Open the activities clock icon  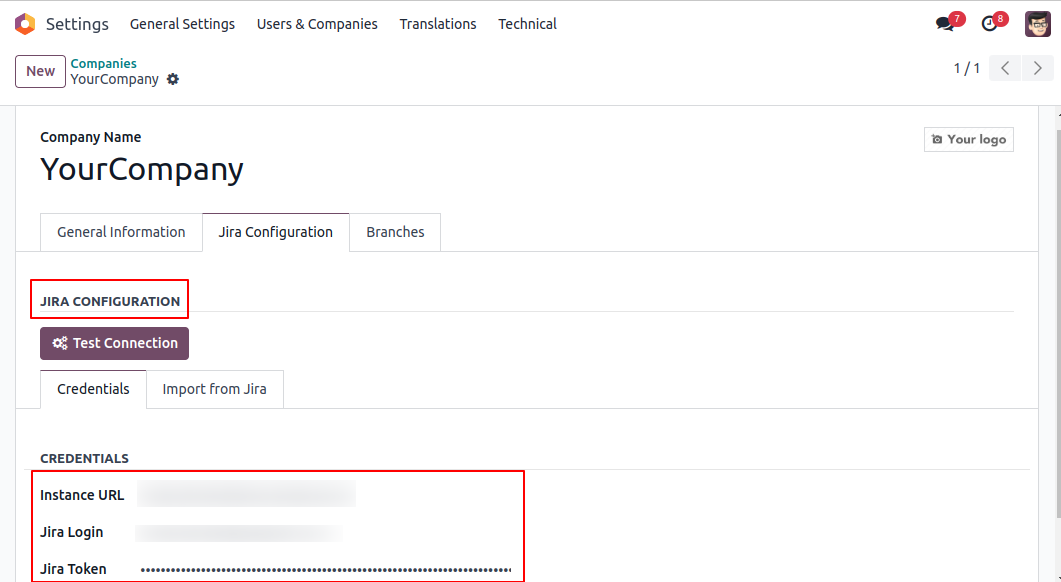pyautogui.click(x=989, y=24)
